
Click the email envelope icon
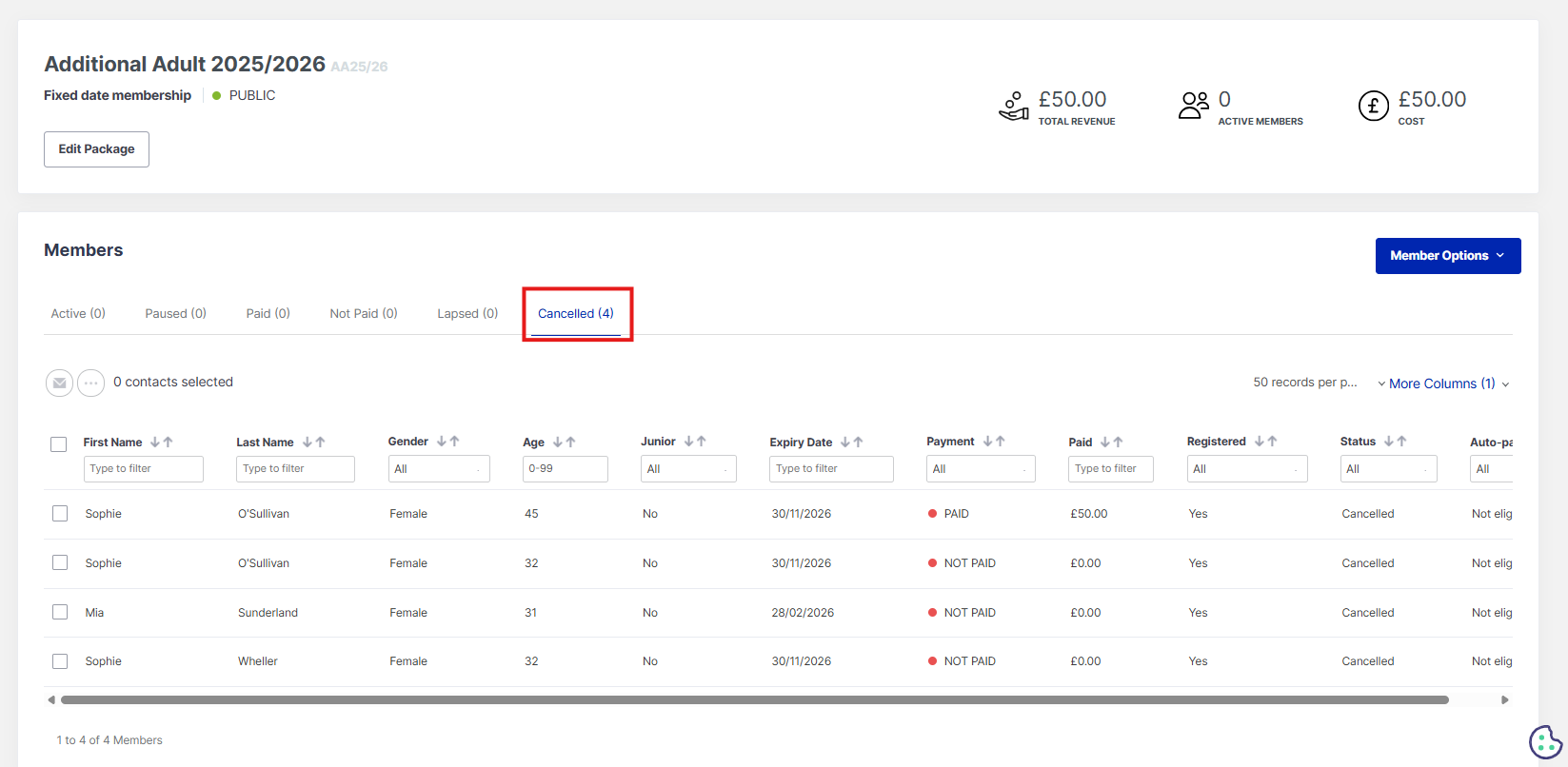pos(59,383)
